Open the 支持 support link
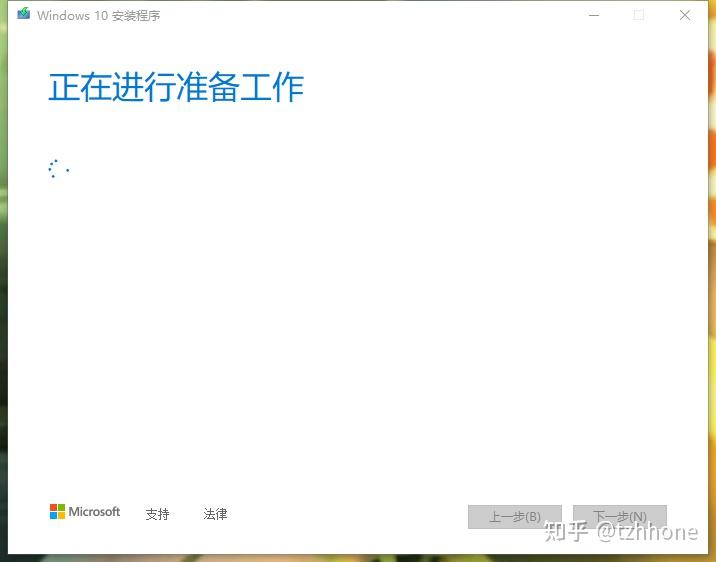 (x=158, y=514)
